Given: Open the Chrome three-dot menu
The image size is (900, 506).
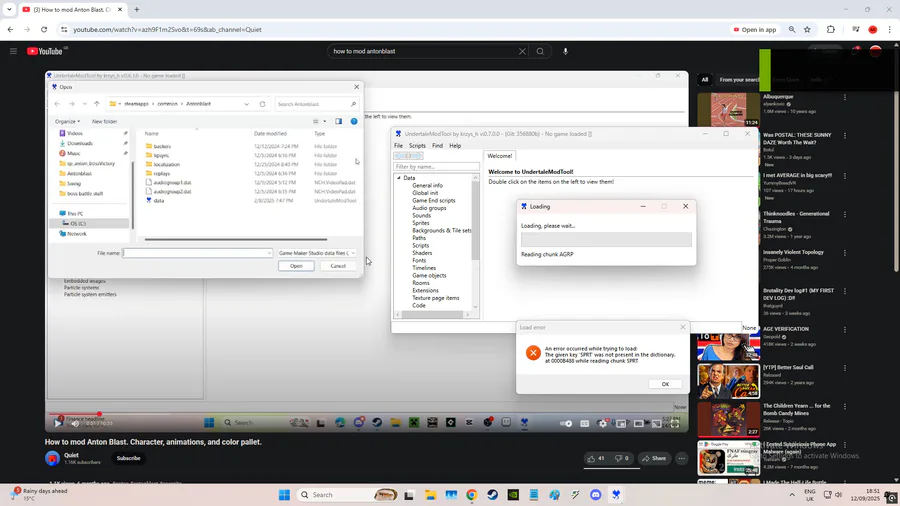Looking at the screenshot, I should click(x=890, y=29).
